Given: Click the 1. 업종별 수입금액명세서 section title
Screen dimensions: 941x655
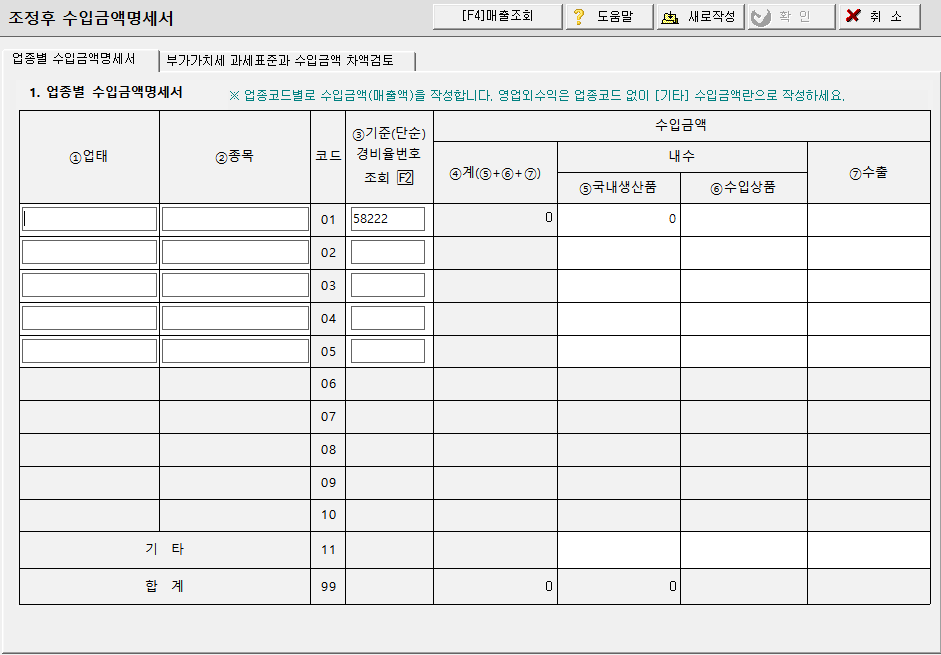Looking at the screenshot, I should (106, 93).
